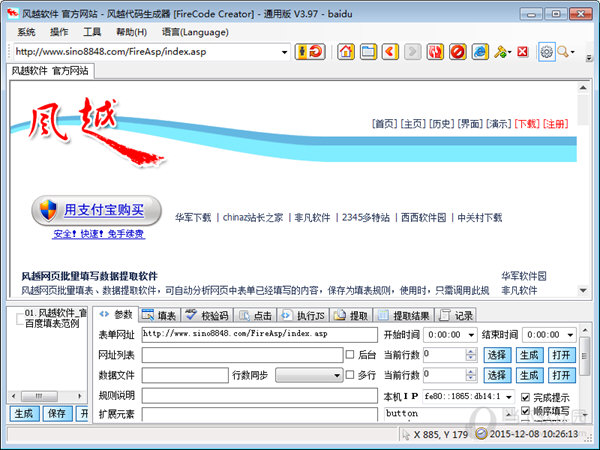The height and width of the screenshot is (450, 600).
Task: Click the magnifier search icon
Action: point(562,52)
